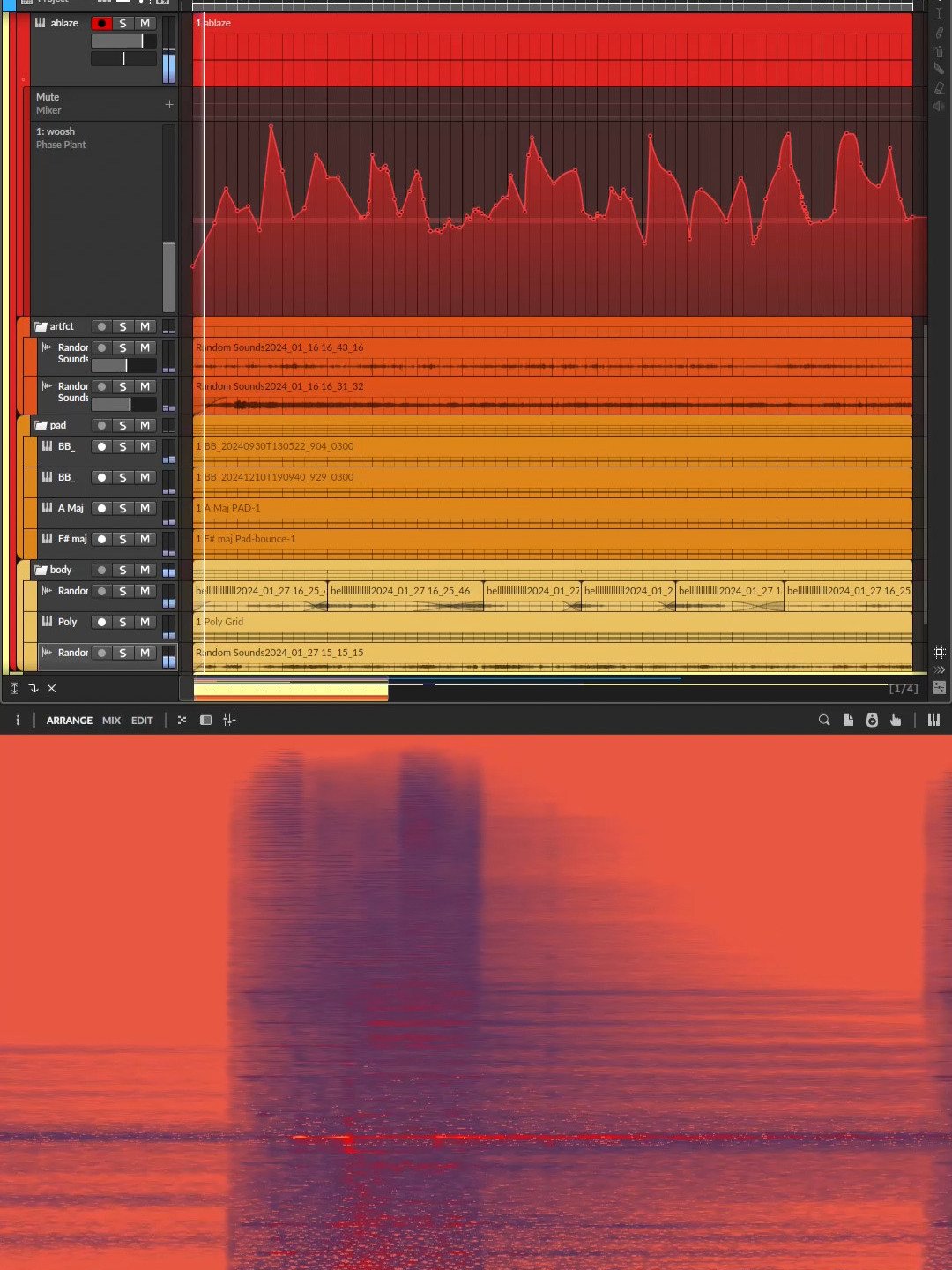Collapse the body group folder
Viewport: 952px width, 1270px height.
tap(40, 570)
